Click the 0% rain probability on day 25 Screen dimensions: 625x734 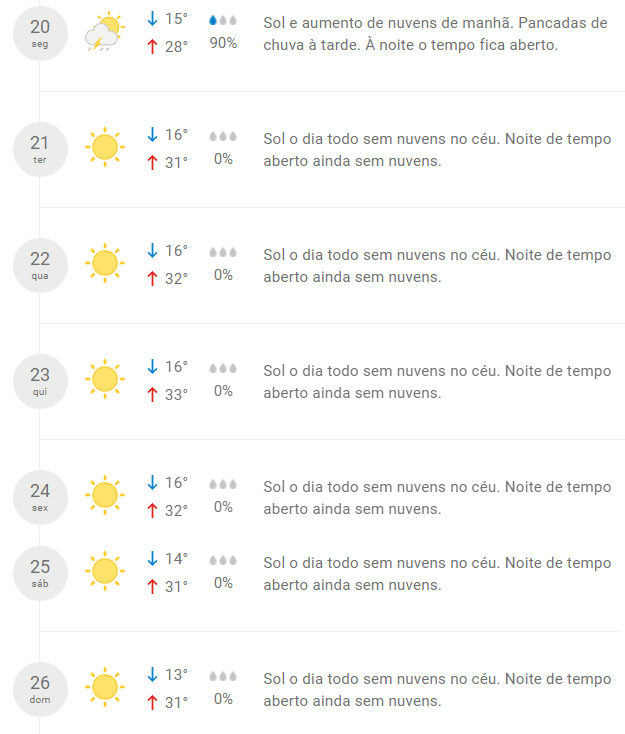(223, 583)
